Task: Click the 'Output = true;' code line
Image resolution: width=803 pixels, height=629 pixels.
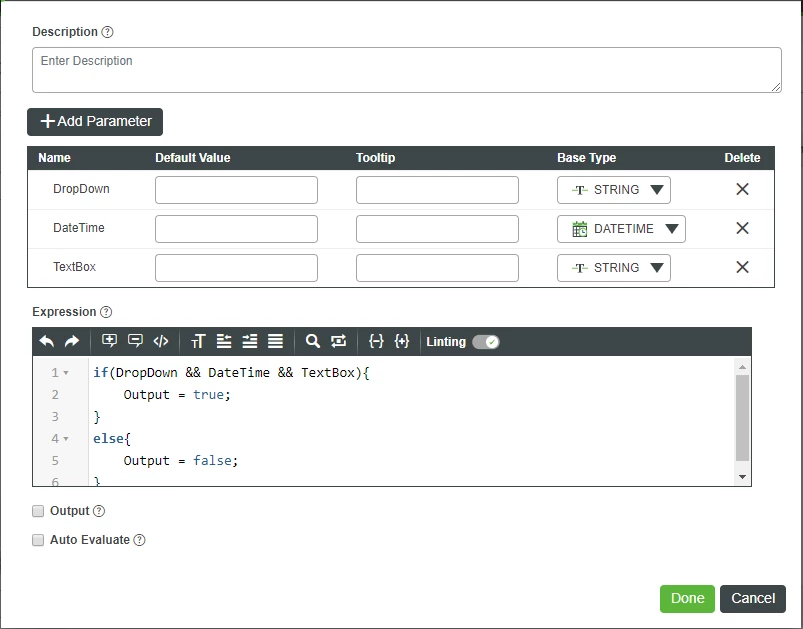Action: 177,395
